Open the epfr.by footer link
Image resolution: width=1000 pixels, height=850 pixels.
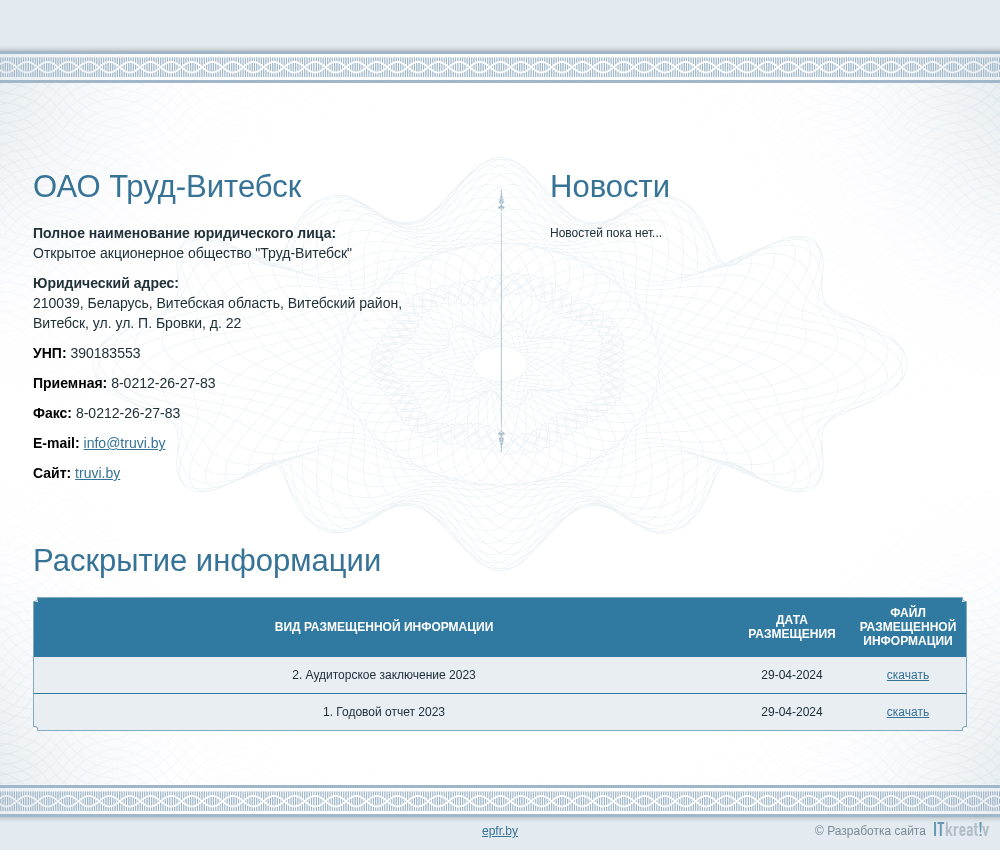[x=500, y=831]
